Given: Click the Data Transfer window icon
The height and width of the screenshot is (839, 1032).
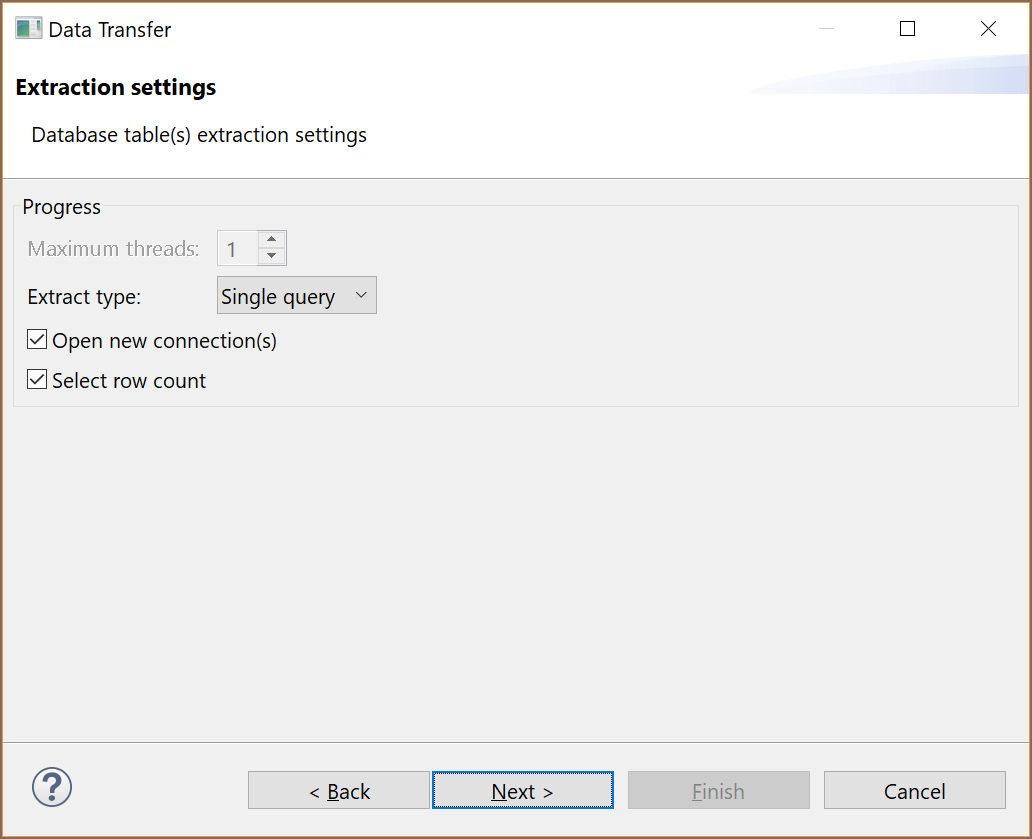Looking at the screenshot, I should tap(28, 29).
